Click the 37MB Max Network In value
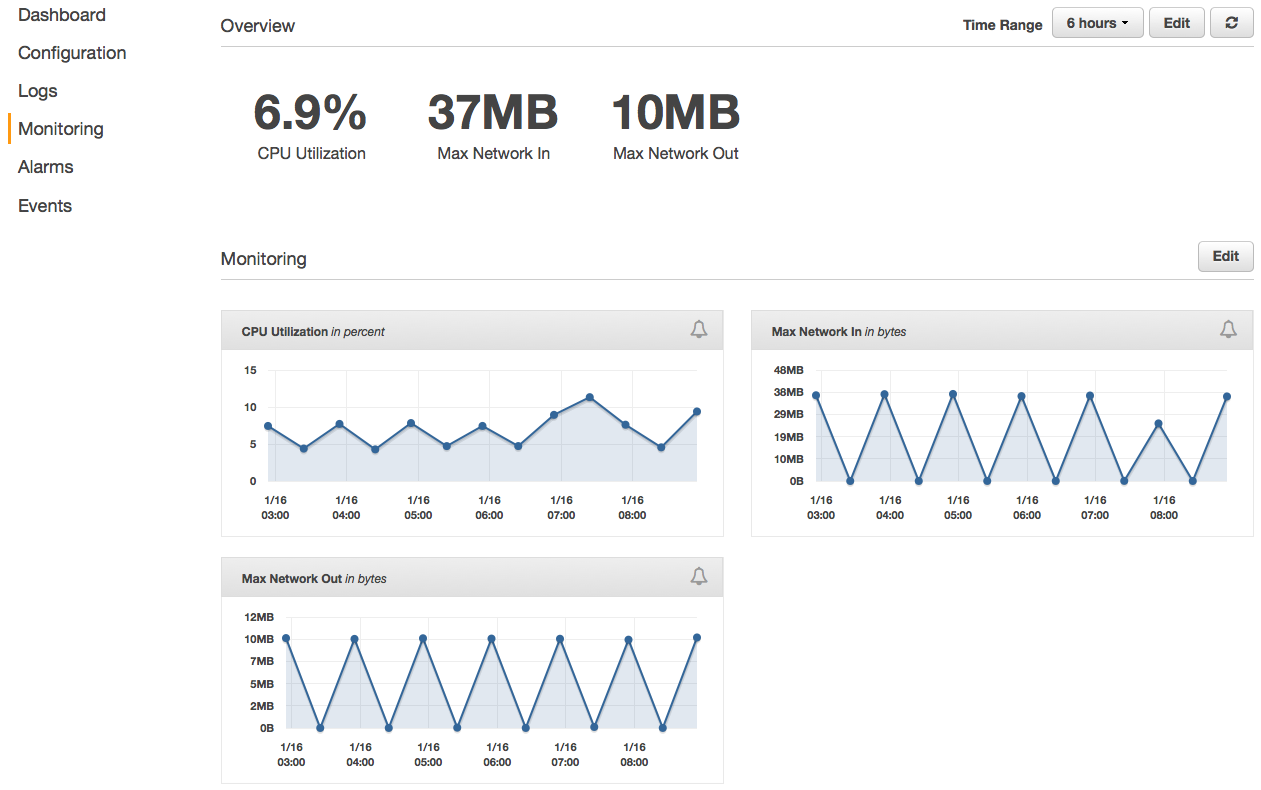1261x790 pixels. pos(493,112)
